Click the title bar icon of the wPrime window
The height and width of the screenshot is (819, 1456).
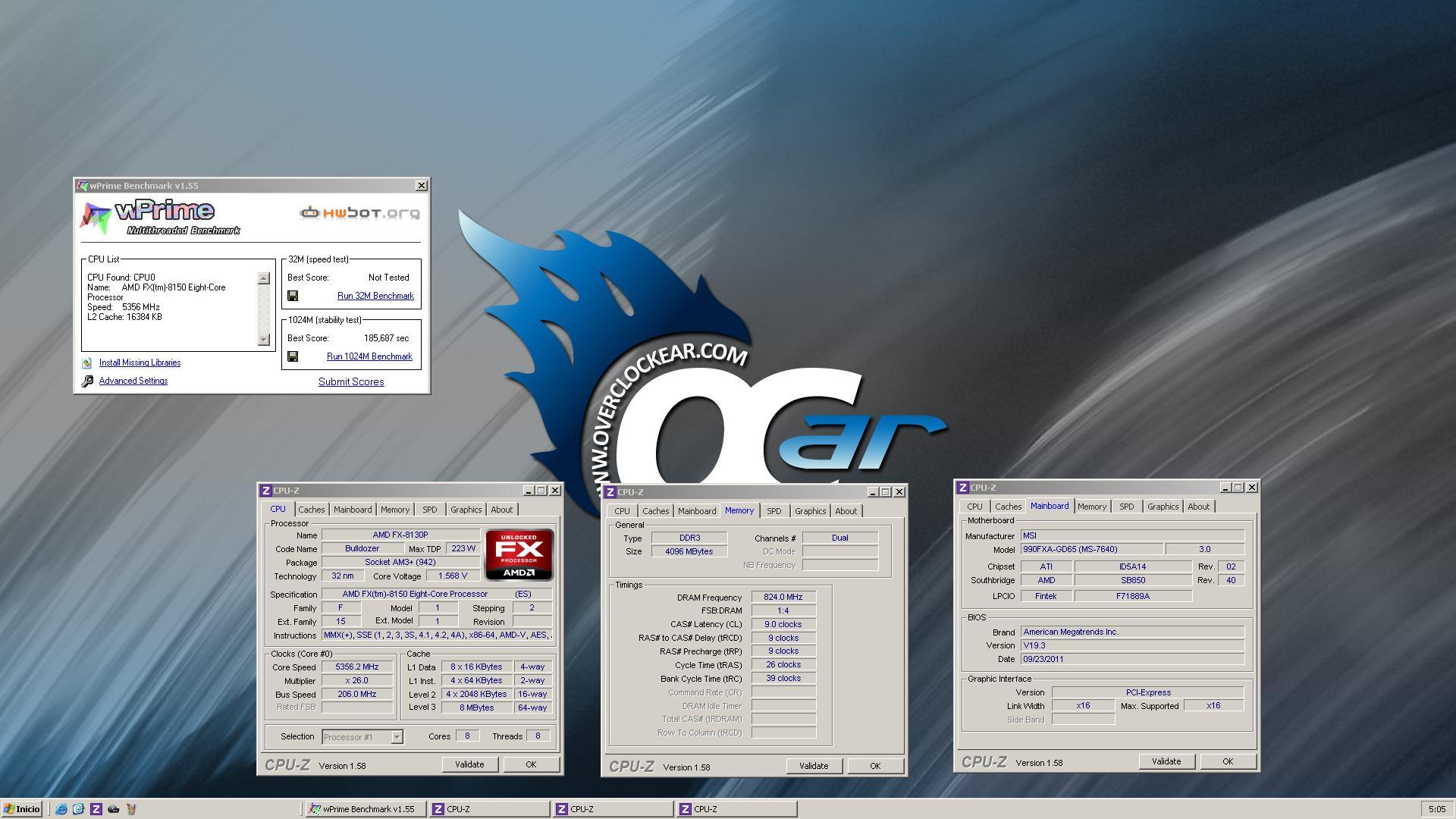click(82, 186)
